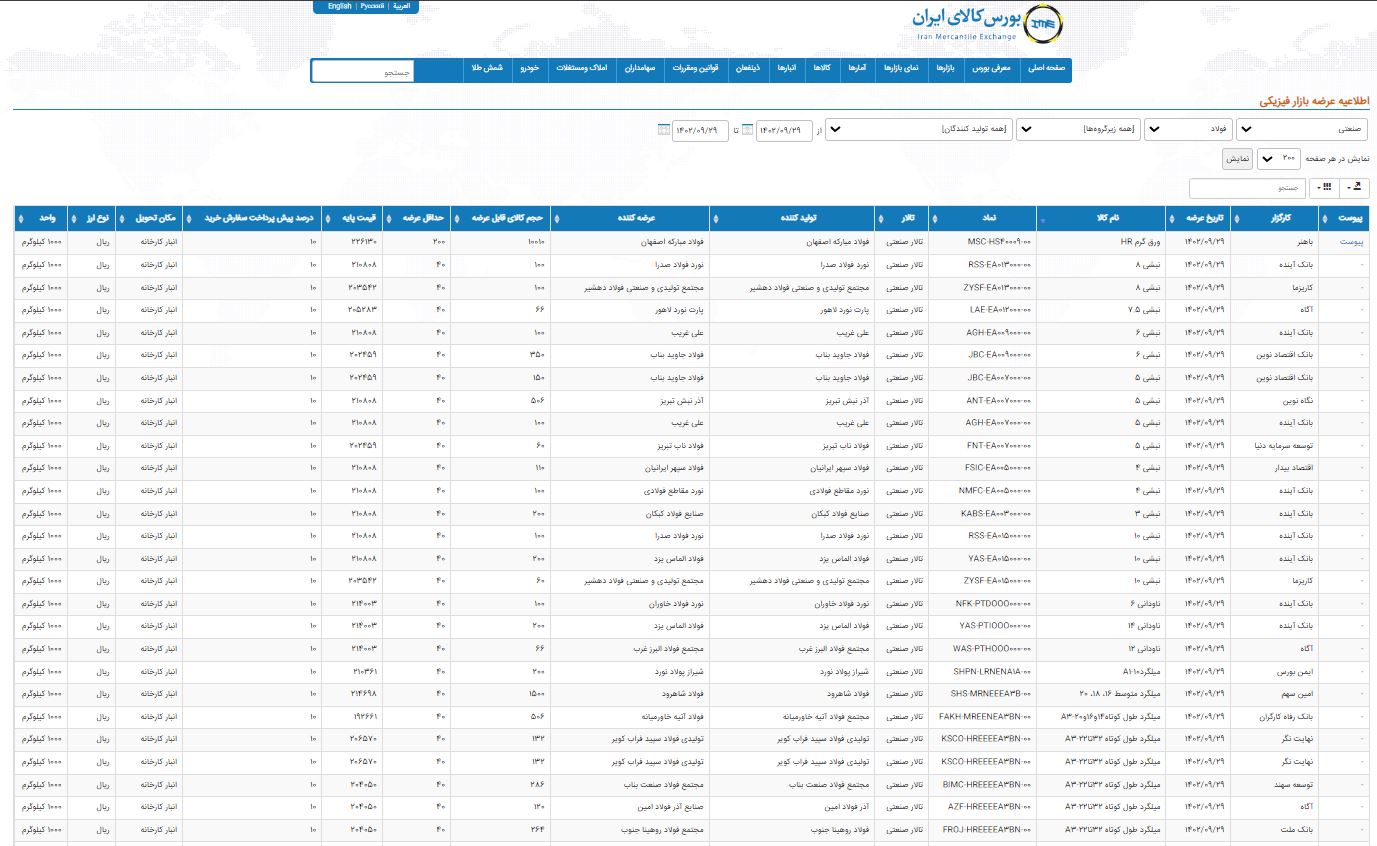Viewport: 1377px width, 846px height.
Task: Click the to-date input field
Action: (x=700, y=130)
